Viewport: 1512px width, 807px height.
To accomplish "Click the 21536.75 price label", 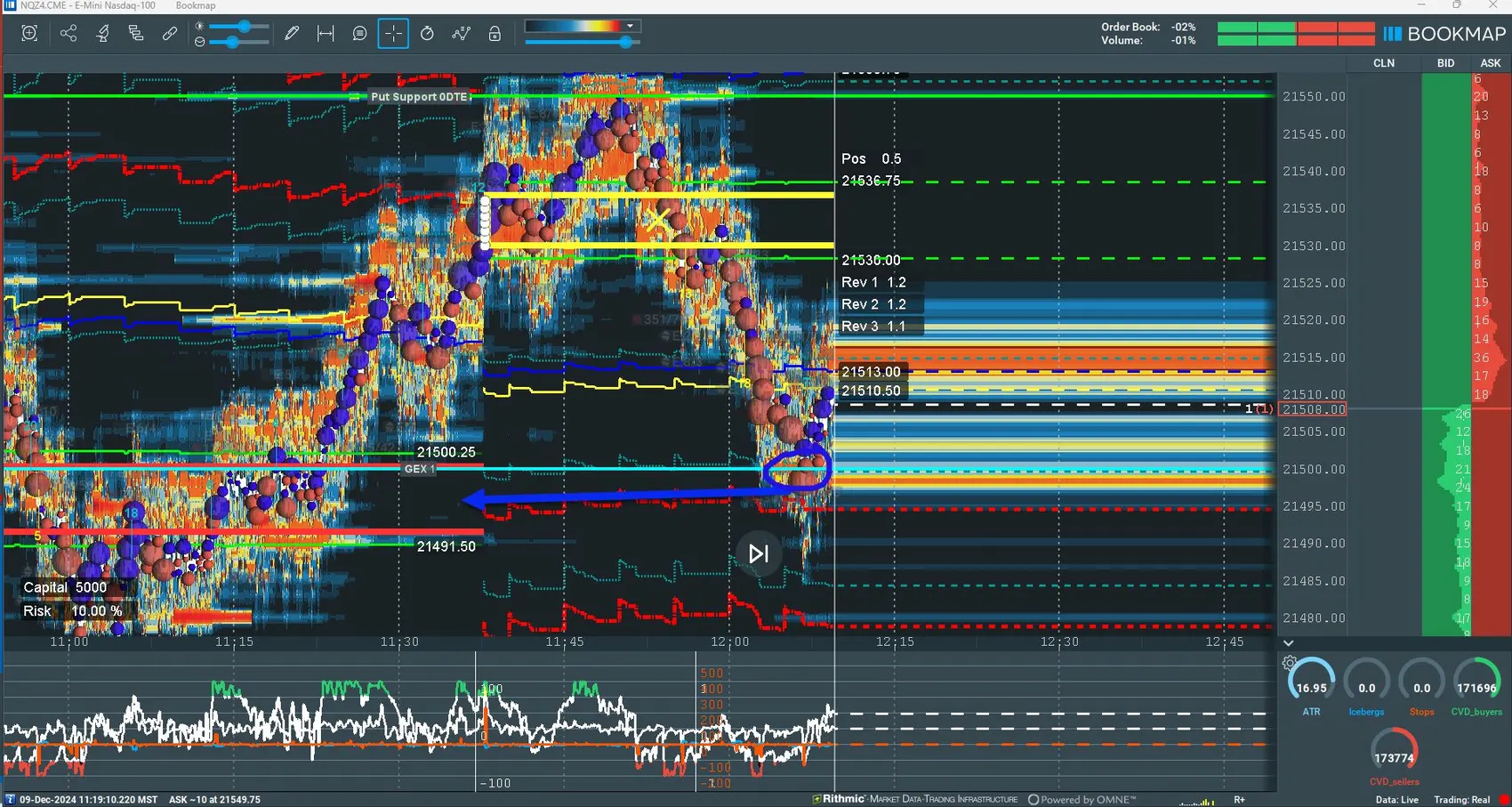I will (871, 181).
